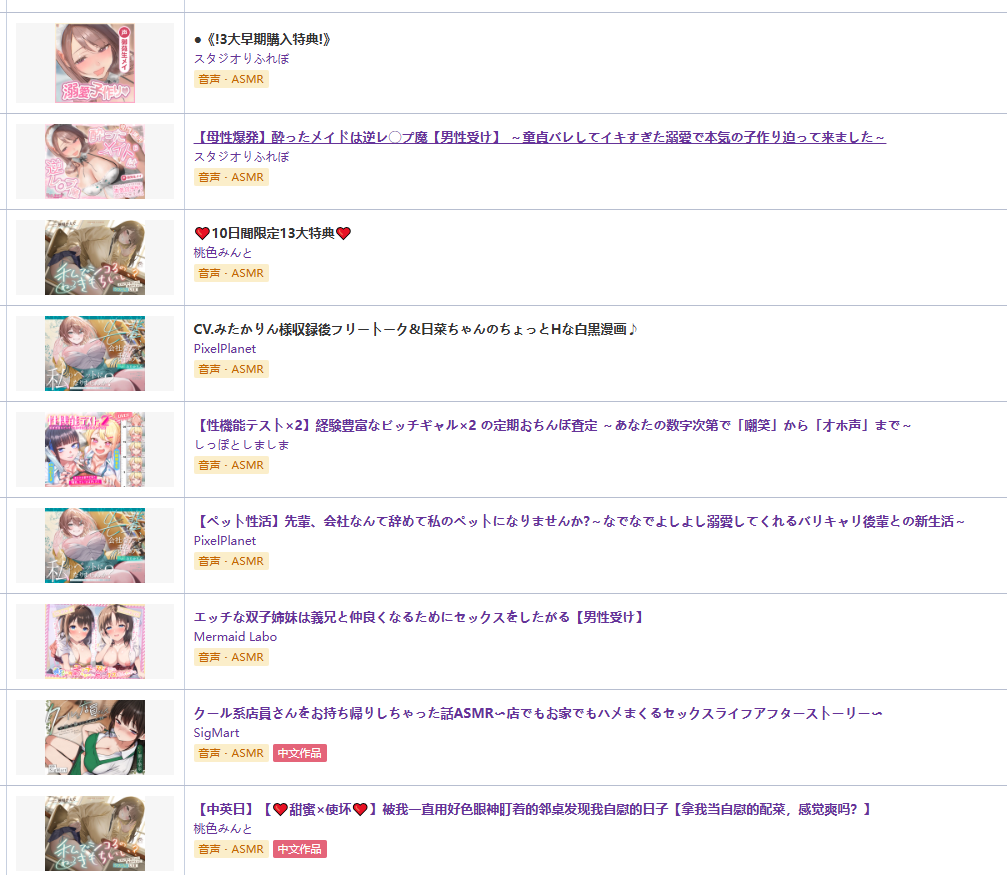Open the title link starting 【中英日】
This screenshot has height=875, width=1007.
click(x=534, y=809)
